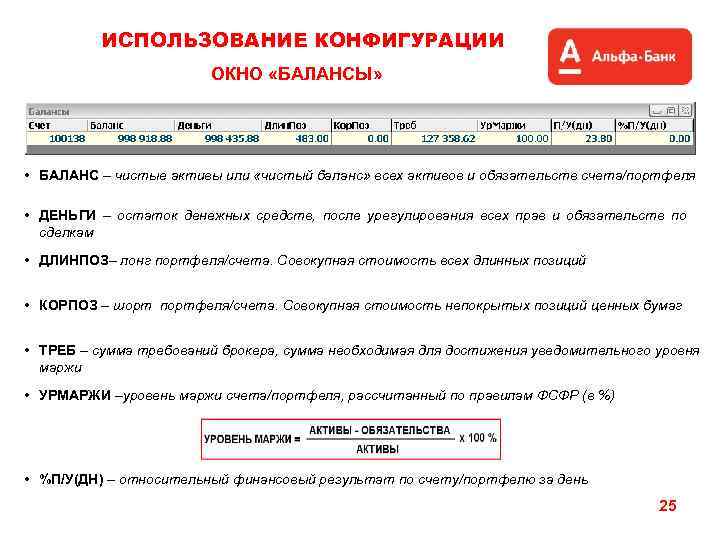
Task: Select the %П/У(дн) cell 0.00
Action: click(654, 139)
